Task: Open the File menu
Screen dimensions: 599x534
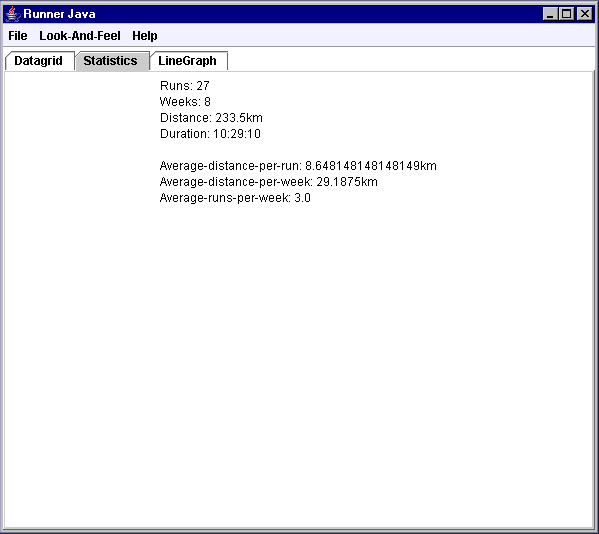Action: tap(18, 36)
